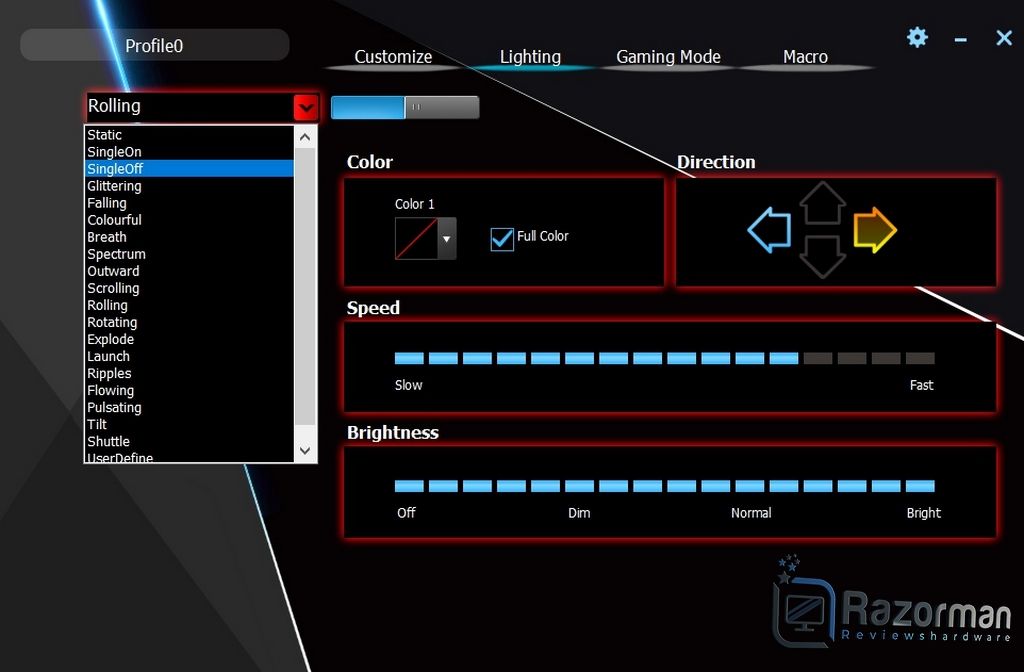Choose the up direction arrow
This screenshot has width=1024, height=672.
coord(823,203)
